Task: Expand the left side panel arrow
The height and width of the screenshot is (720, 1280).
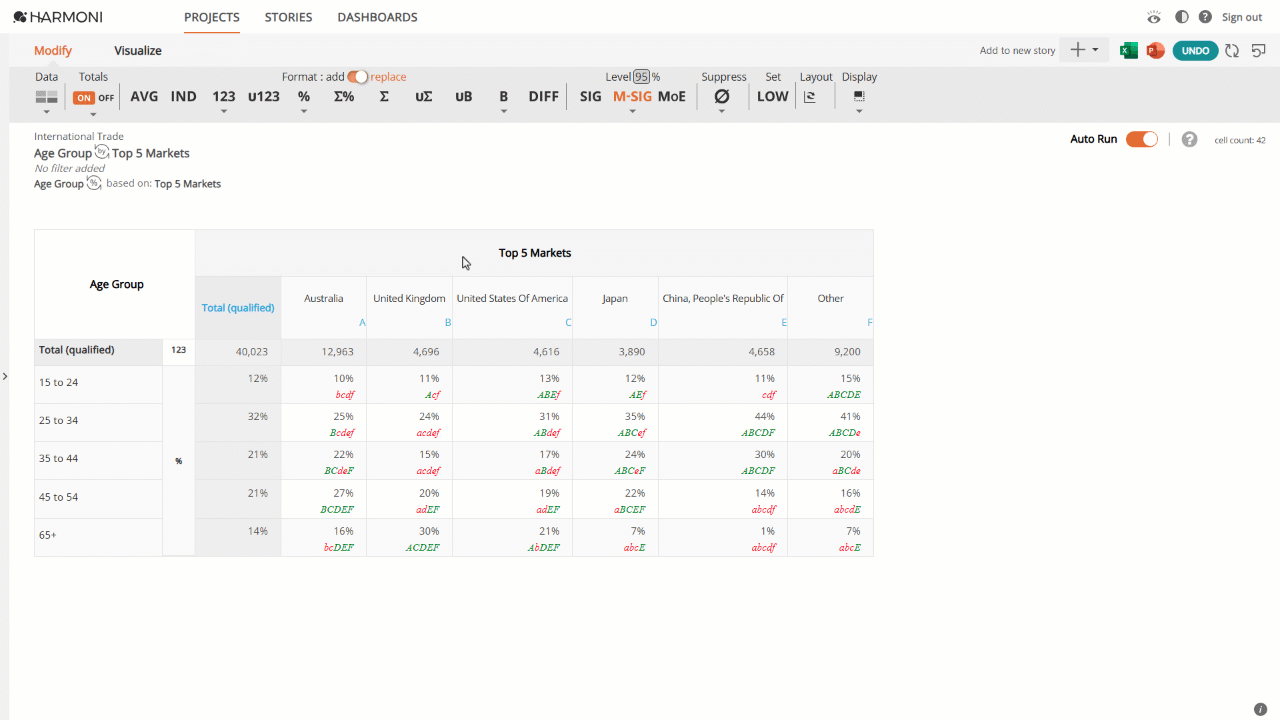Action: (4, 376)
